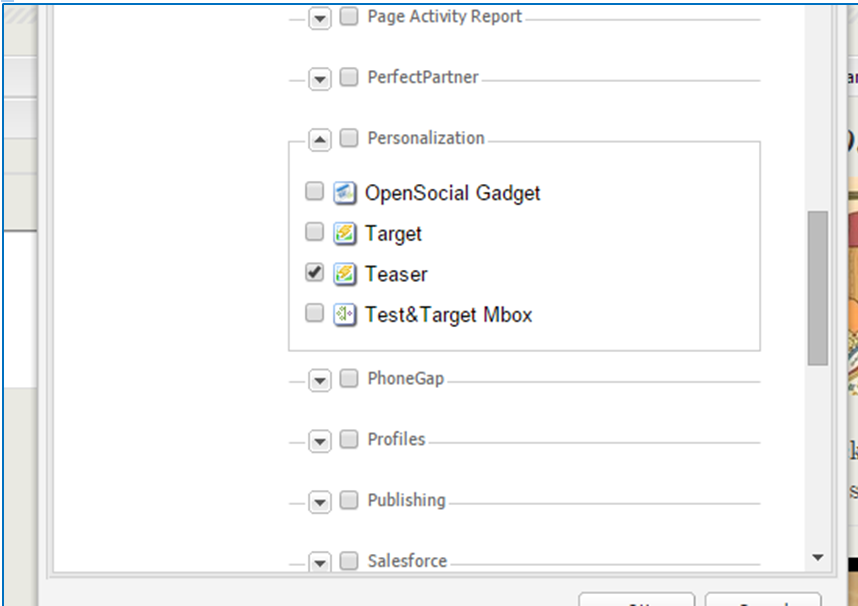Click the Teaser component icon

pyautogui.click(x=345, y=273)
